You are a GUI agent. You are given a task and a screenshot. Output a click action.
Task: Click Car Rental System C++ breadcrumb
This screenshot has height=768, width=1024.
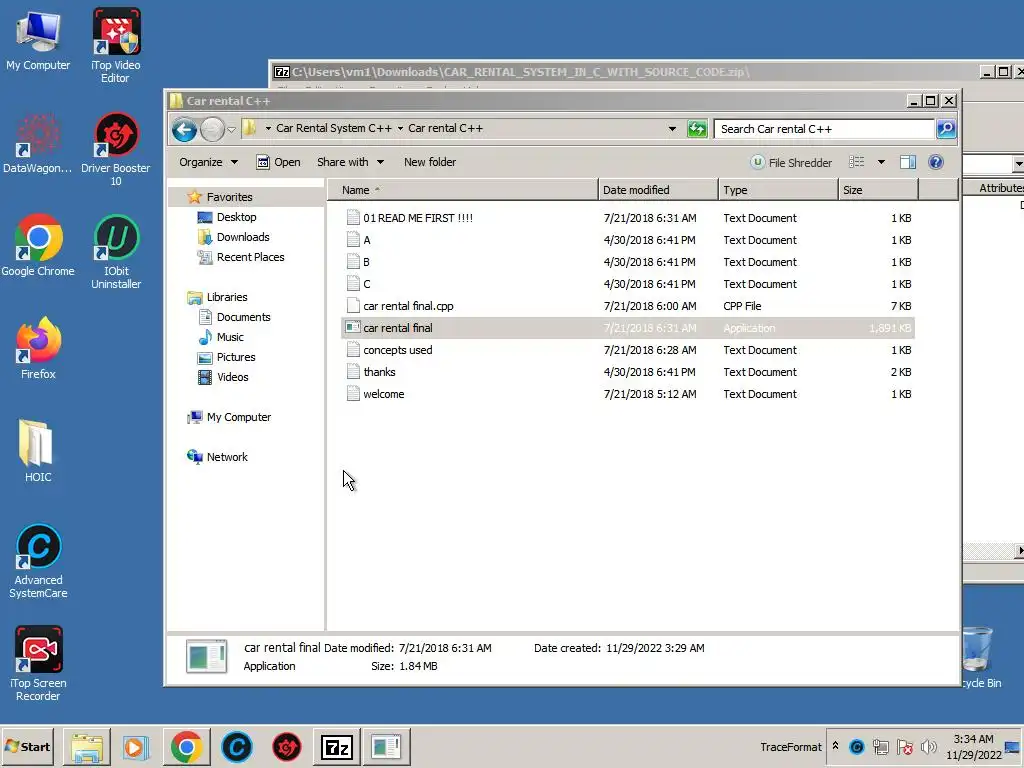(x=334, y=128)
